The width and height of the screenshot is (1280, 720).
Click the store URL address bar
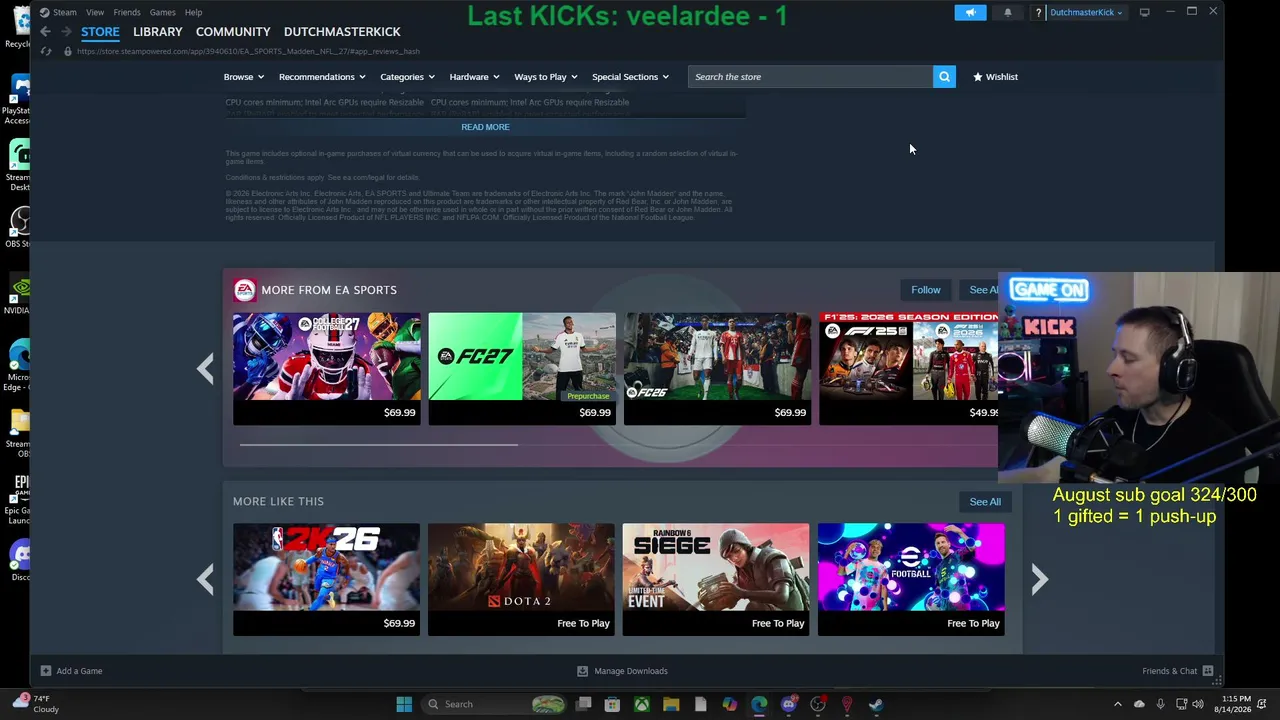tap(248, 51)
